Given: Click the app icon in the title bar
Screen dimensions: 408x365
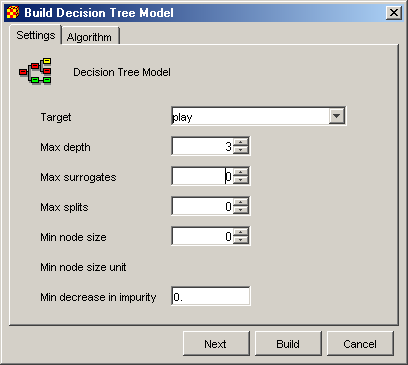Looking at the screenshot, I should pos(13,13).
